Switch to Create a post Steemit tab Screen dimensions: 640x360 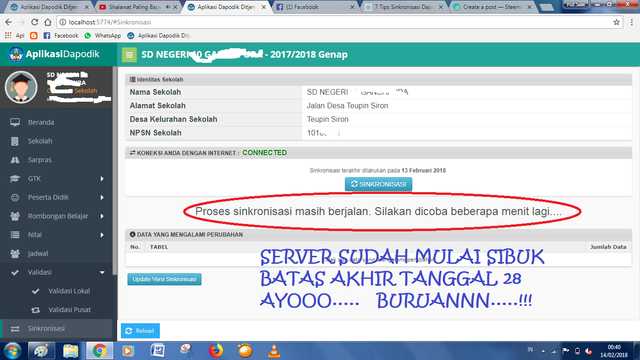[x=493, y=7]
